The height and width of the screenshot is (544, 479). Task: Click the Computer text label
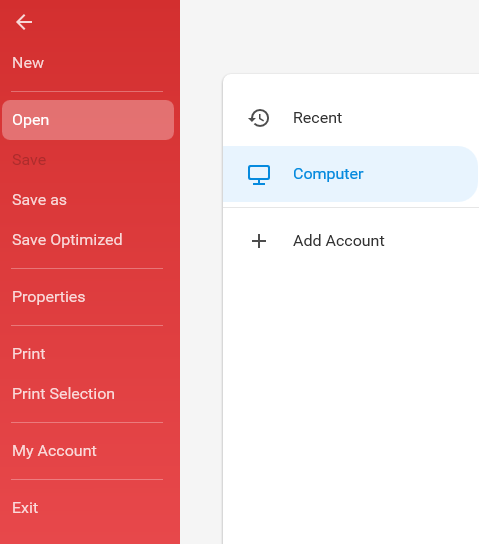(x=328, y=174)
